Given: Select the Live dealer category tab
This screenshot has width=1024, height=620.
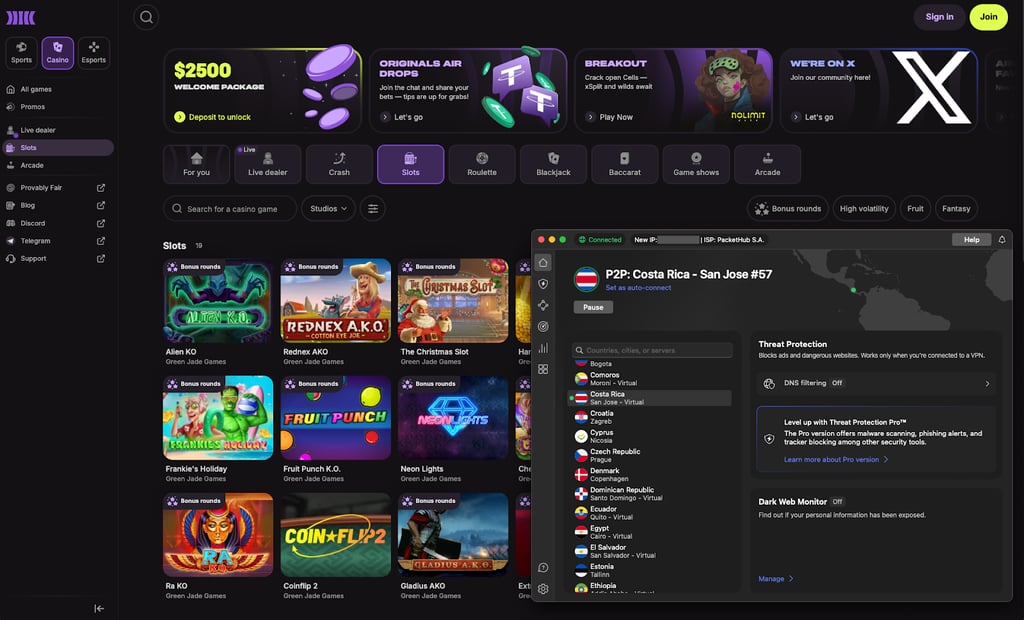Looking at the screenshot, I should point(268,164).
